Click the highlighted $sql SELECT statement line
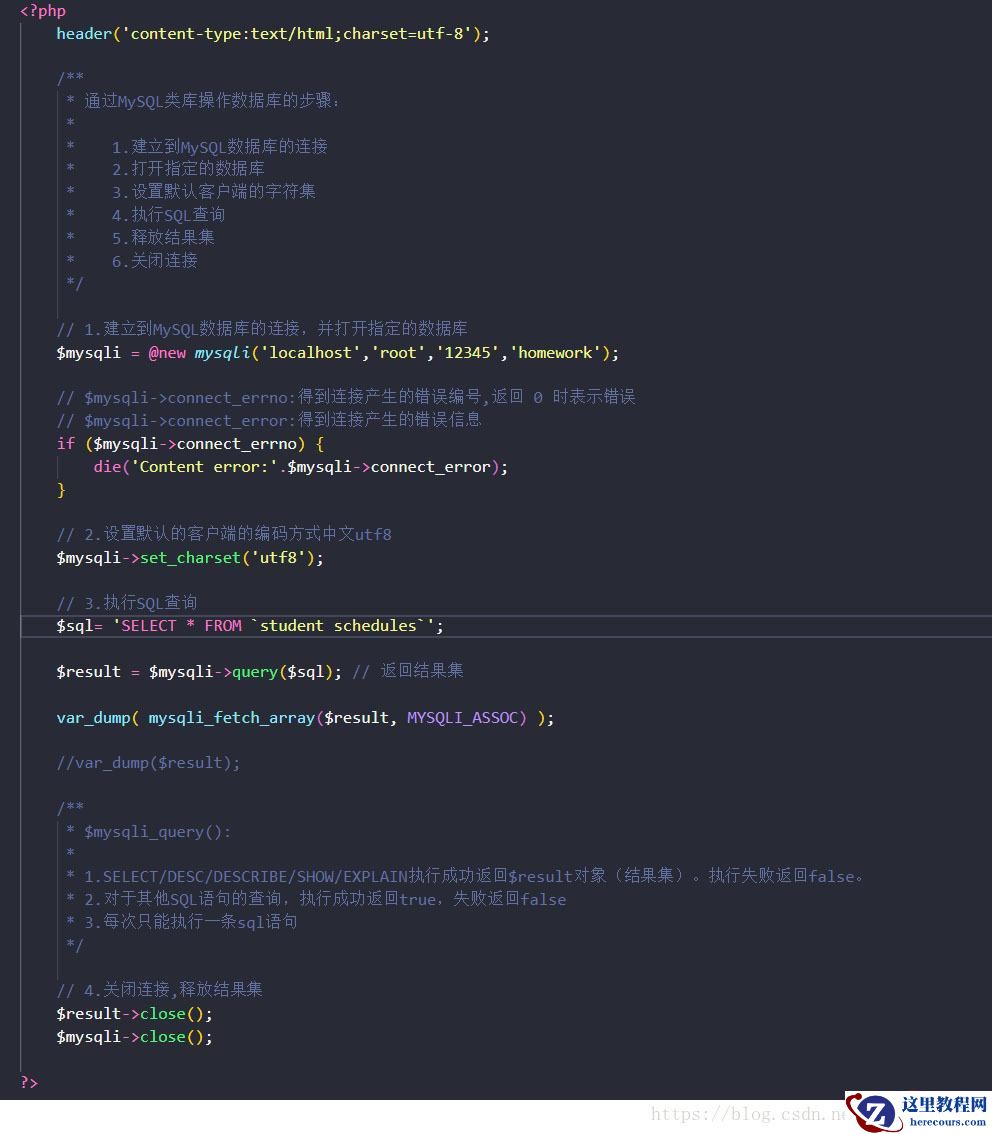 click(248, 625)
